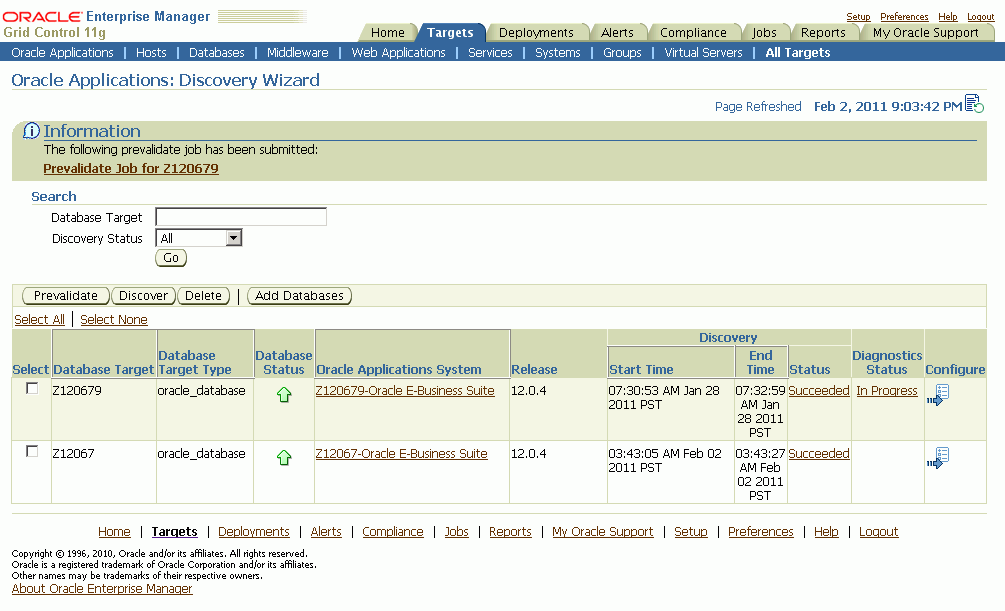Screen dimensions: 1005x611
Task: Open the My Oracle Support tab
Action: click(x=926, y=33)
